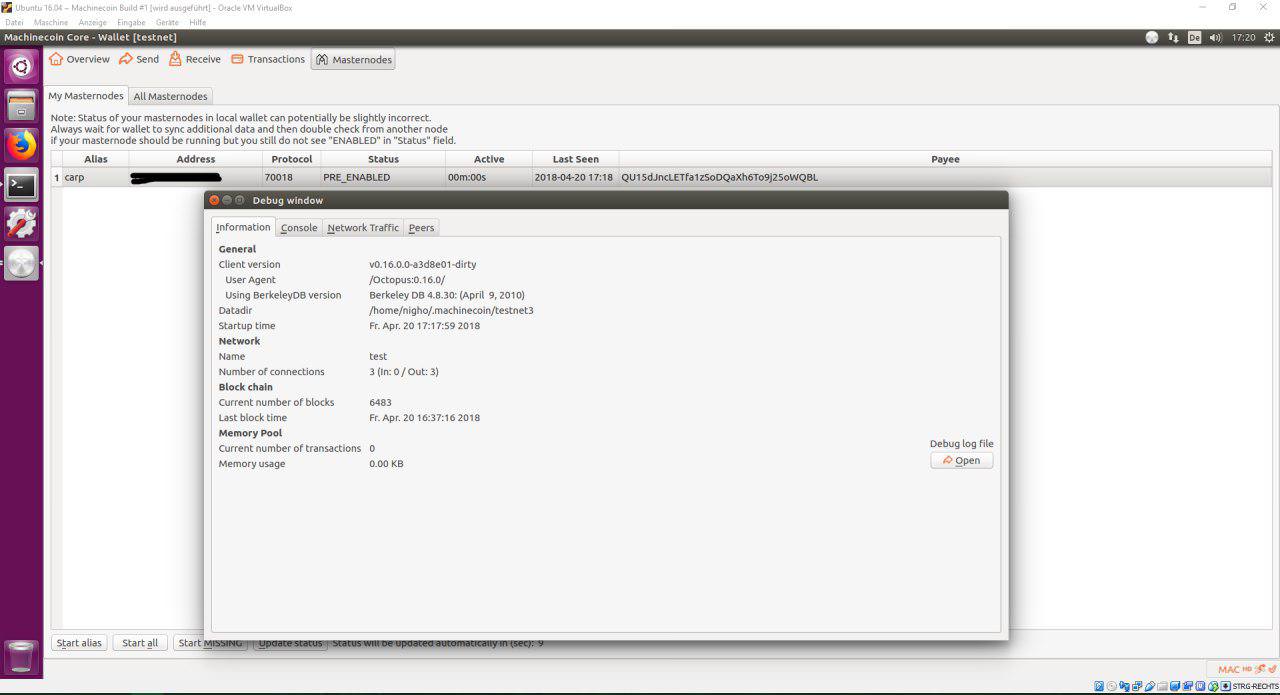Viewport: 1280px width, 695px height.
Task: Select the carp masternode row
Action: [x=661, y=177]
